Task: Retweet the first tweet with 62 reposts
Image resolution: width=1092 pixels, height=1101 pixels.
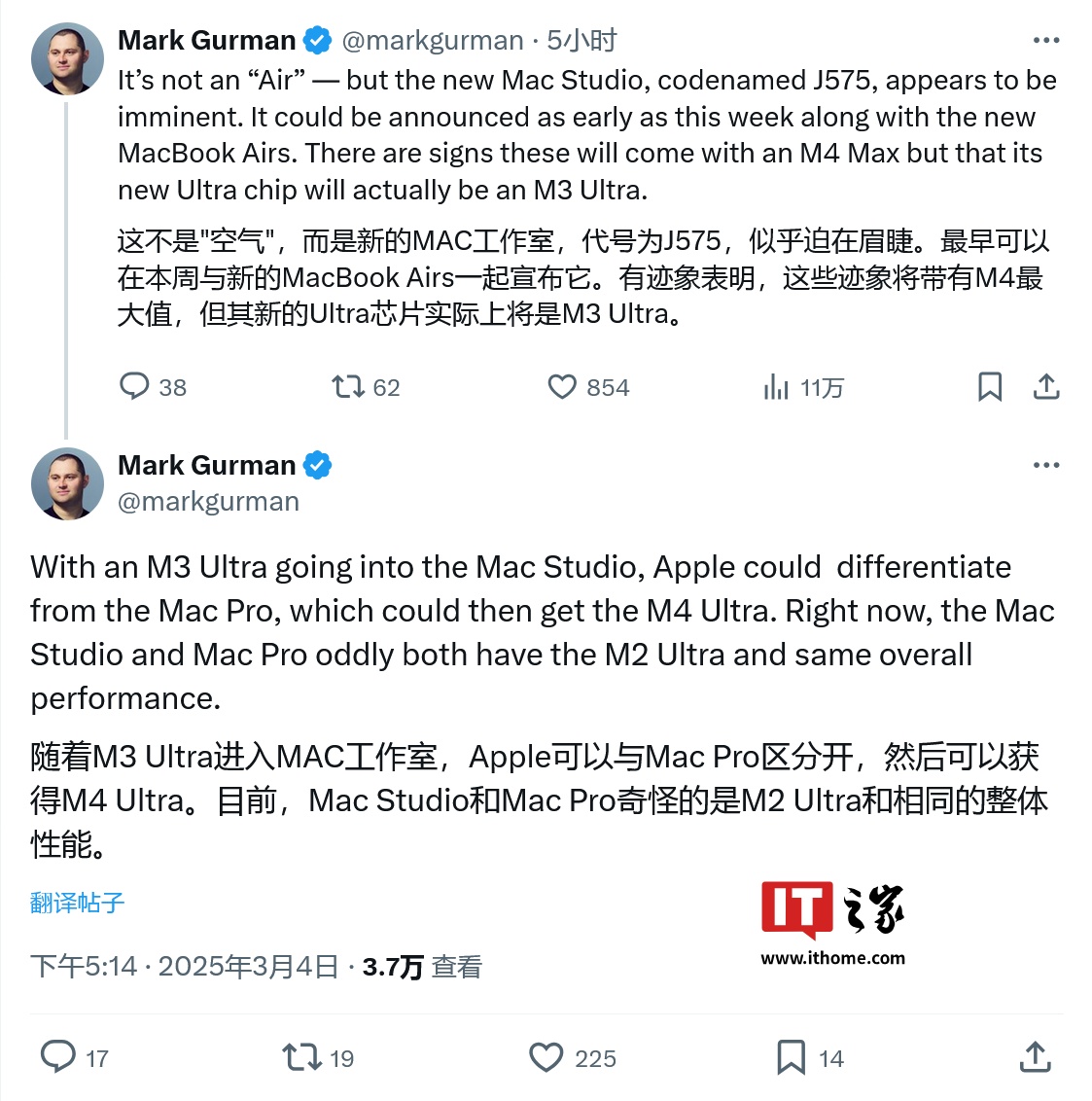Action: pyautogui.click(x=348, y=386)
